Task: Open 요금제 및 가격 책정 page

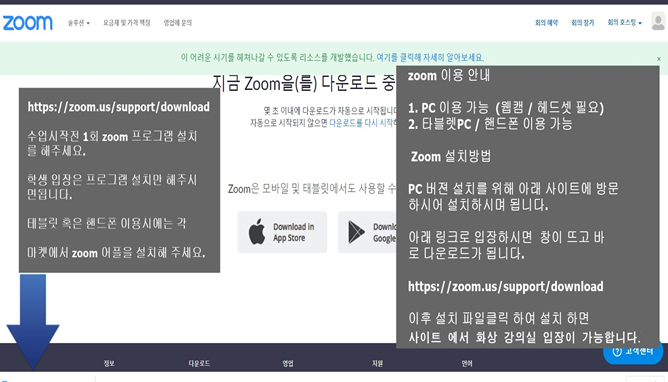Action: [x=127, y=23]
